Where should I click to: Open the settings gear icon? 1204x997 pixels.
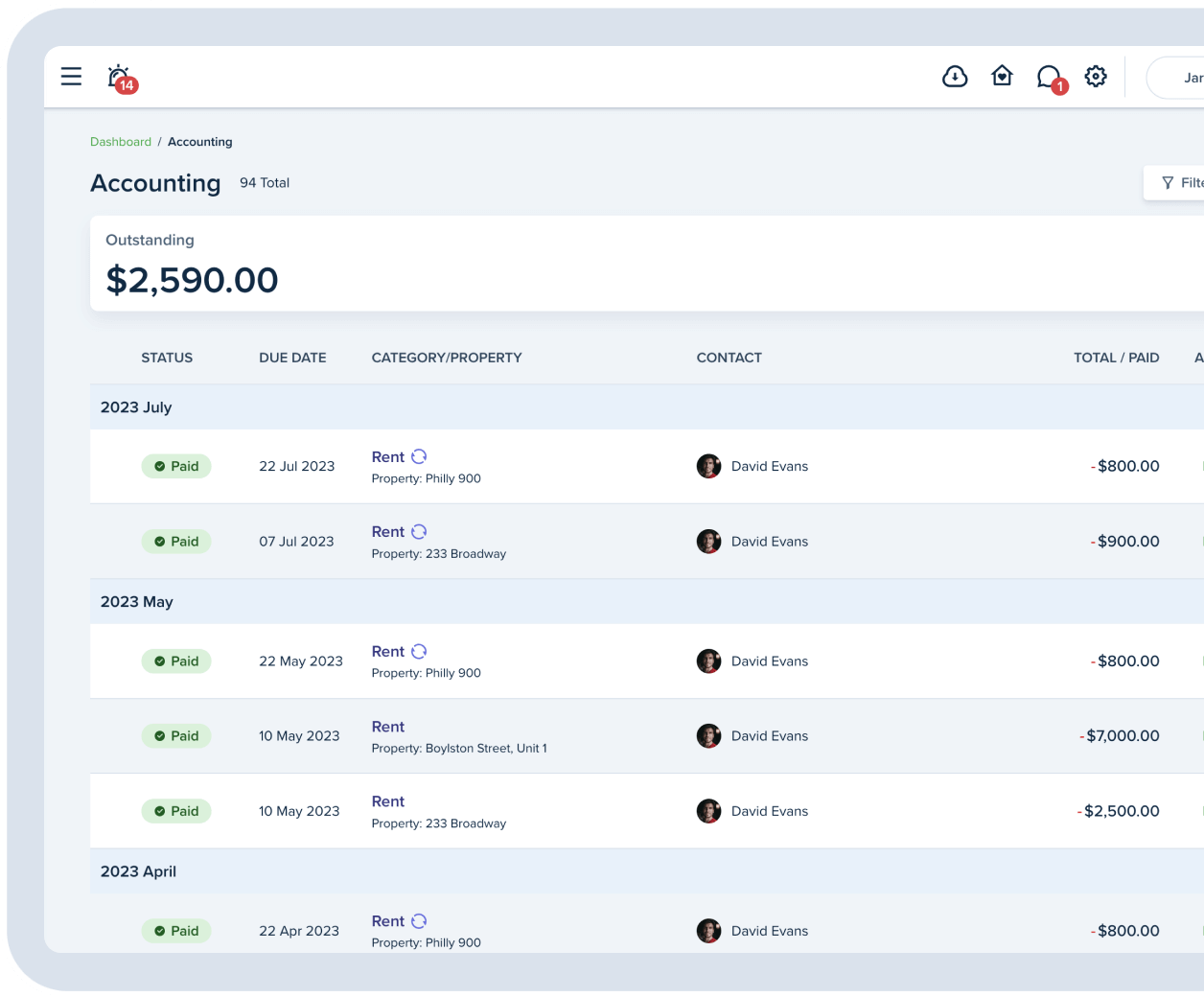tap(1096, 77)
